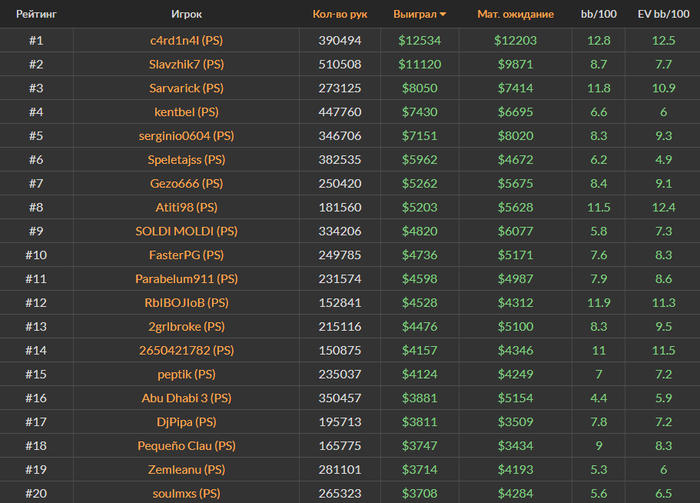The width and height of the screenshot is (700, 503).
Task: Open Abu Dhabi 3 (PS) profile
Action: [187, 398]
